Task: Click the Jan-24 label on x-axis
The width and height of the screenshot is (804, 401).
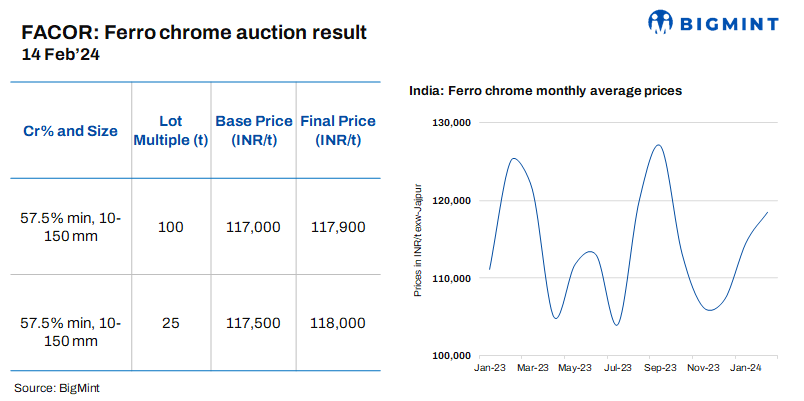Action: coord(746,369)
